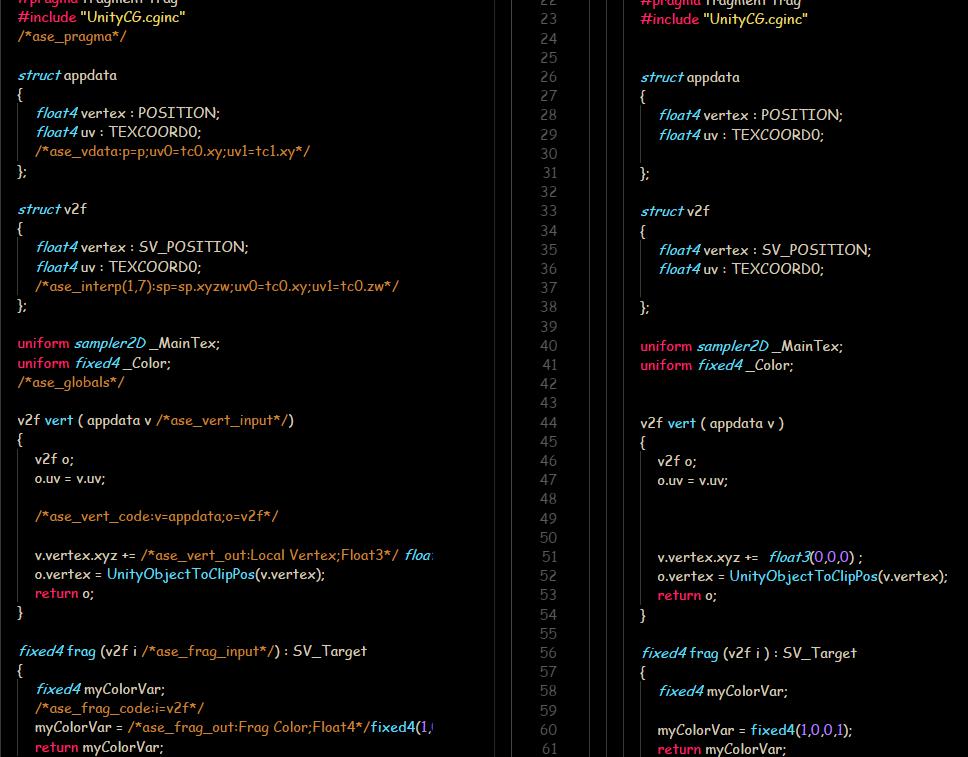Click line number 38 in the gutter
Viewport: 968px width, 757px height.
(548, 307)
